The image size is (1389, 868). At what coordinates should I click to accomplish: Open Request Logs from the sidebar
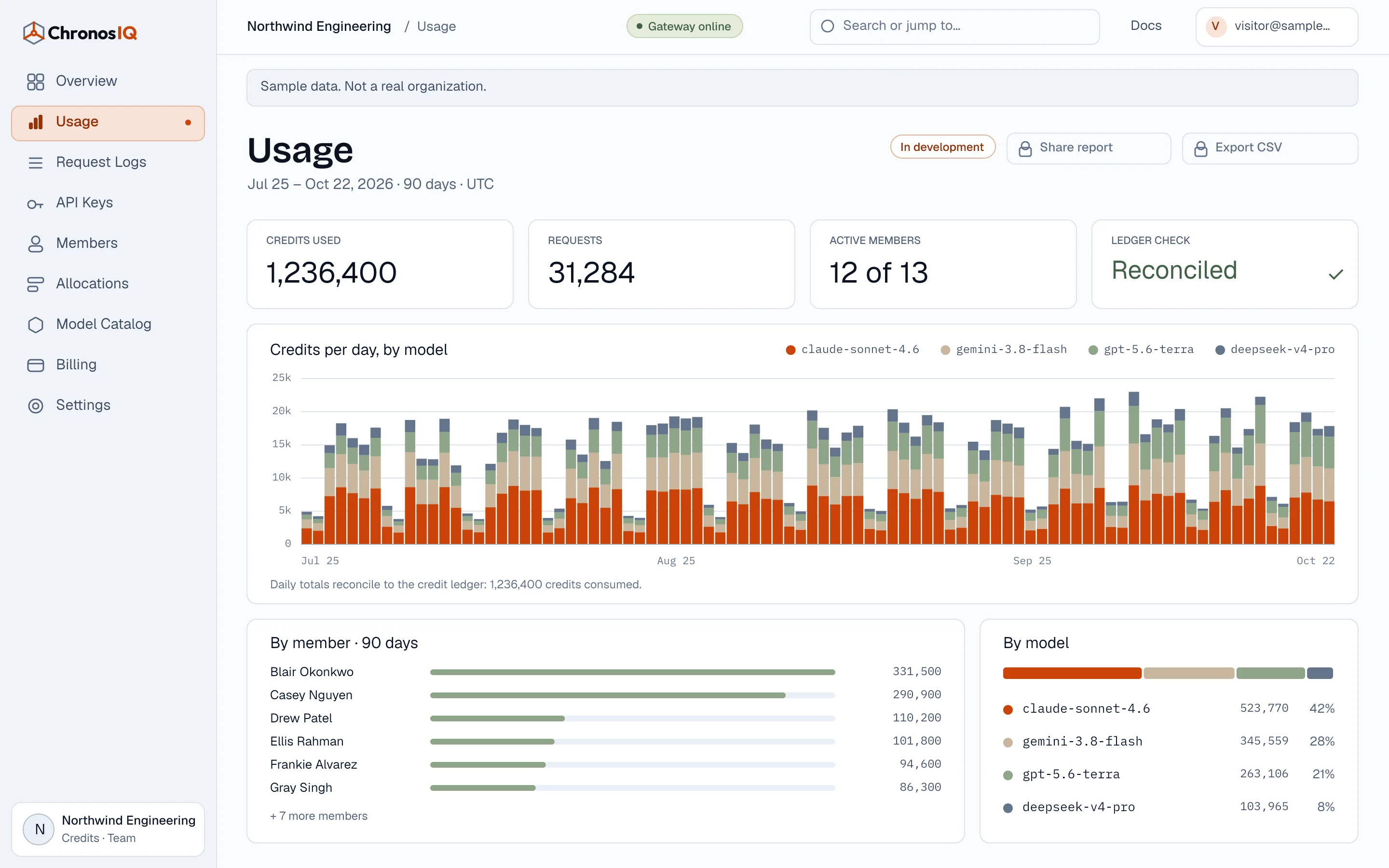108,163
